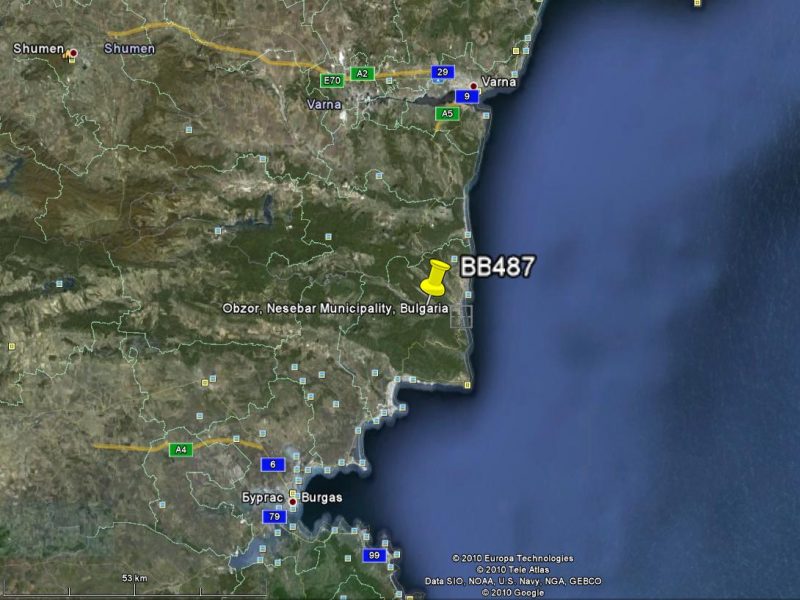Select the green A4 highway shield
The image size is (800, 600).
pos(180,449)
